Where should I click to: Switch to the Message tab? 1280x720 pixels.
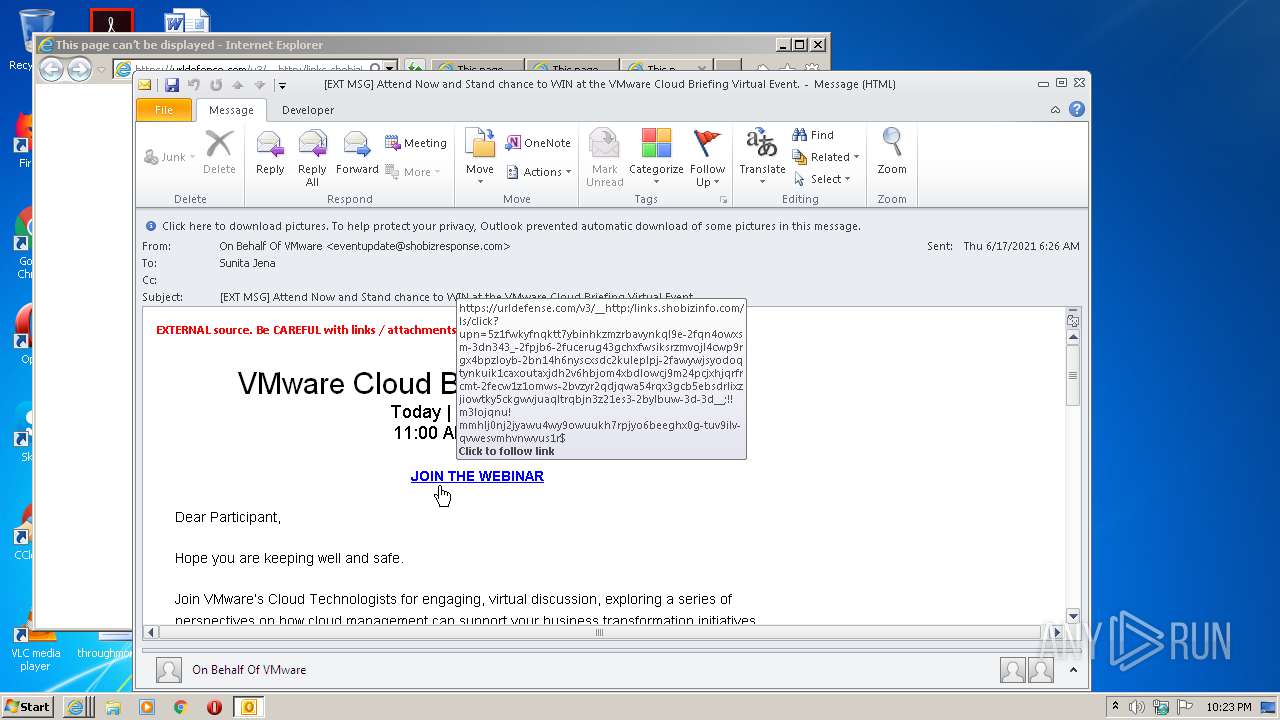coord(231,110)
